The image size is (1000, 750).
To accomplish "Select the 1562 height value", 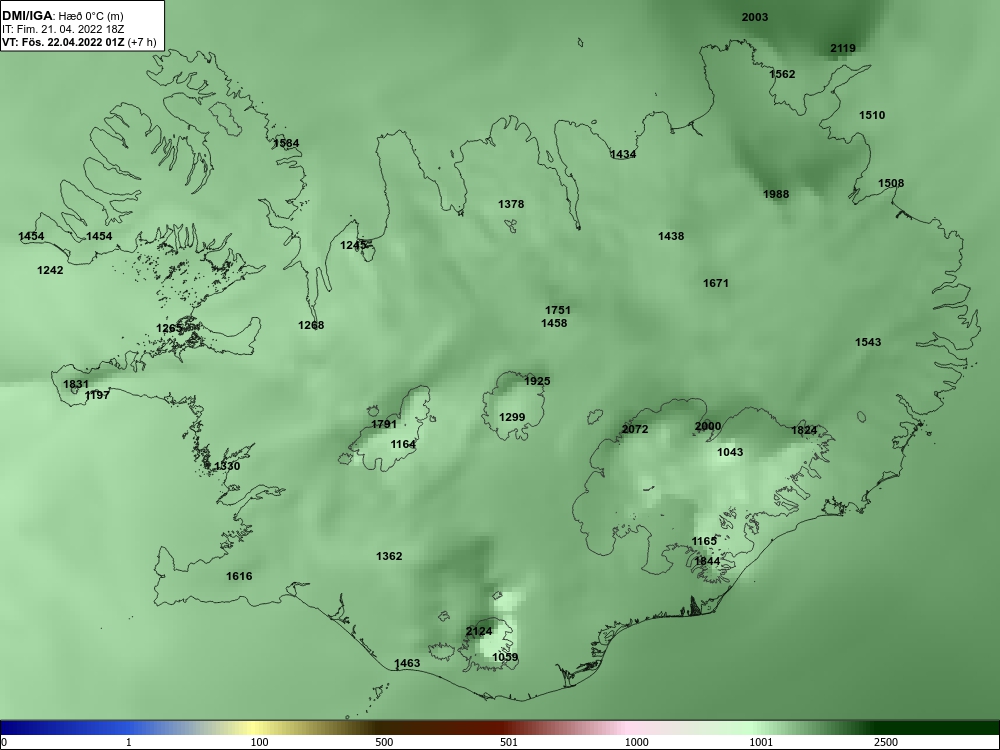I will (x=782, y=74).
